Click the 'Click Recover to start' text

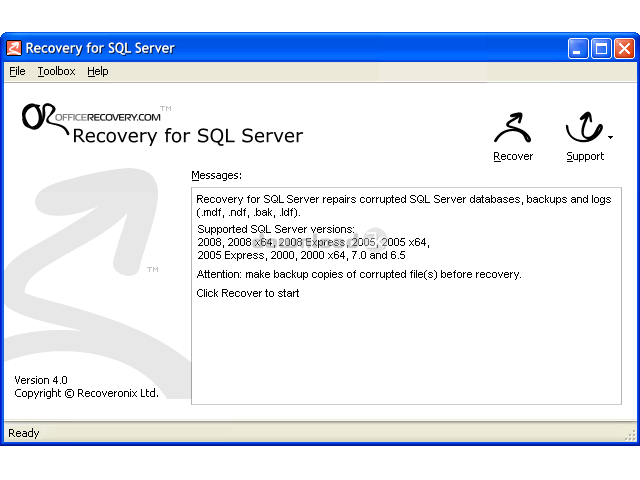[248, 293]
